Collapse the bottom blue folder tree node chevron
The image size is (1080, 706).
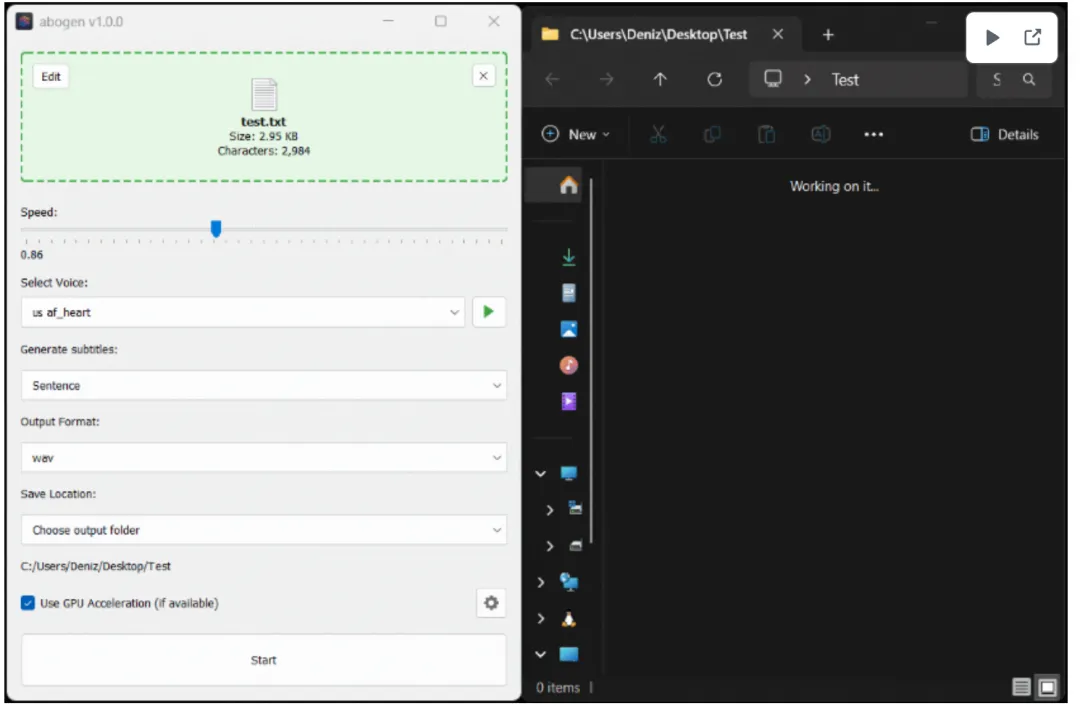pyautogui.click(x=541, y=655)
